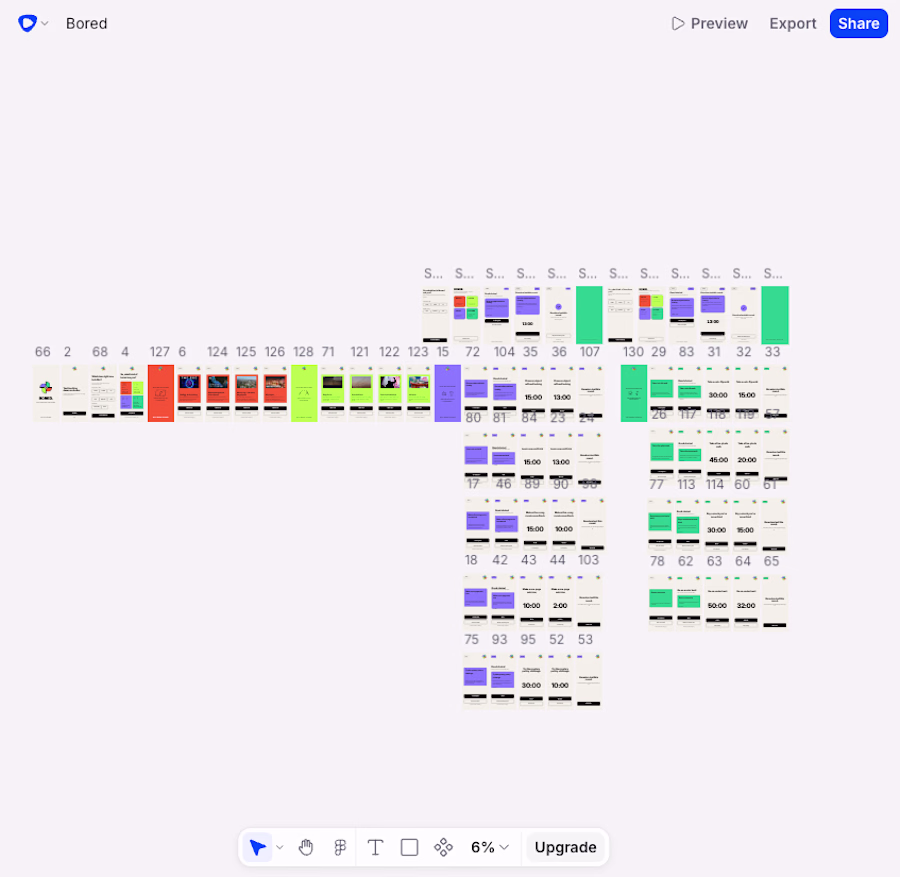The height and width of the screenshot is (877, 900).
Task: Open the Export option
Action: click(793, 24)
